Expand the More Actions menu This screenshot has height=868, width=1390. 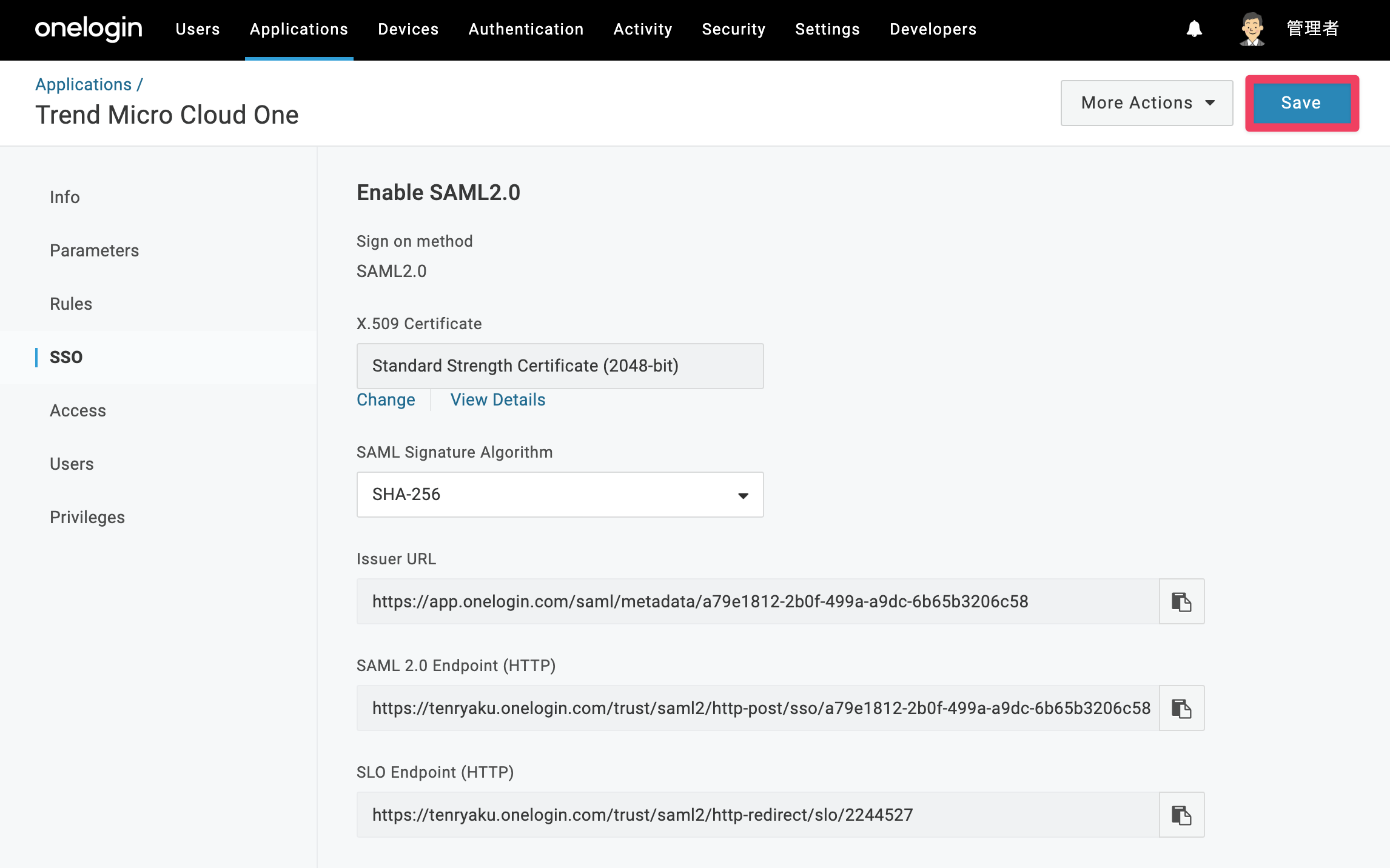pos(1146,103)
